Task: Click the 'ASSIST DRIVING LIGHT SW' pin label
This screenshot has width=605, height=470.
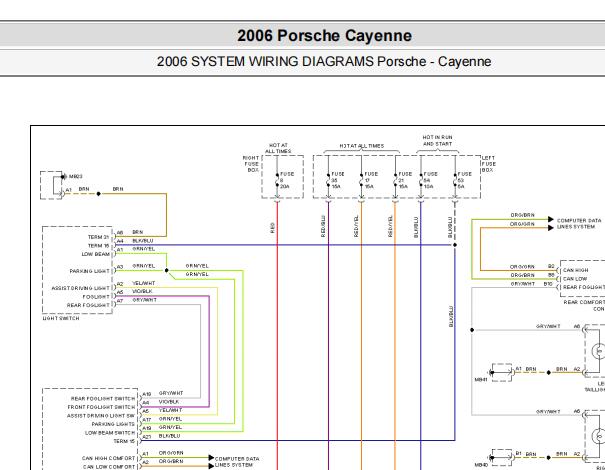Action: (x=101, y=416)
